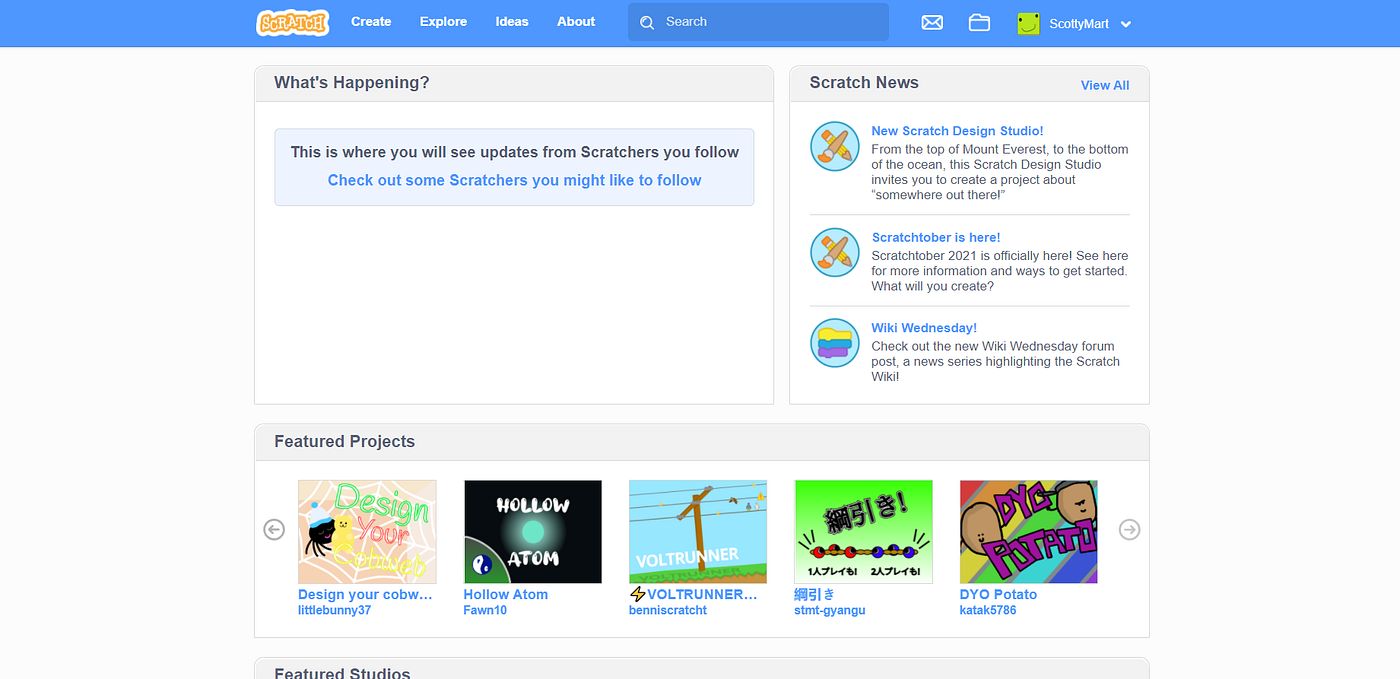1400x679 pixels.
Task: Click the ScottyMart username
Action: (x=1079, y=24)
